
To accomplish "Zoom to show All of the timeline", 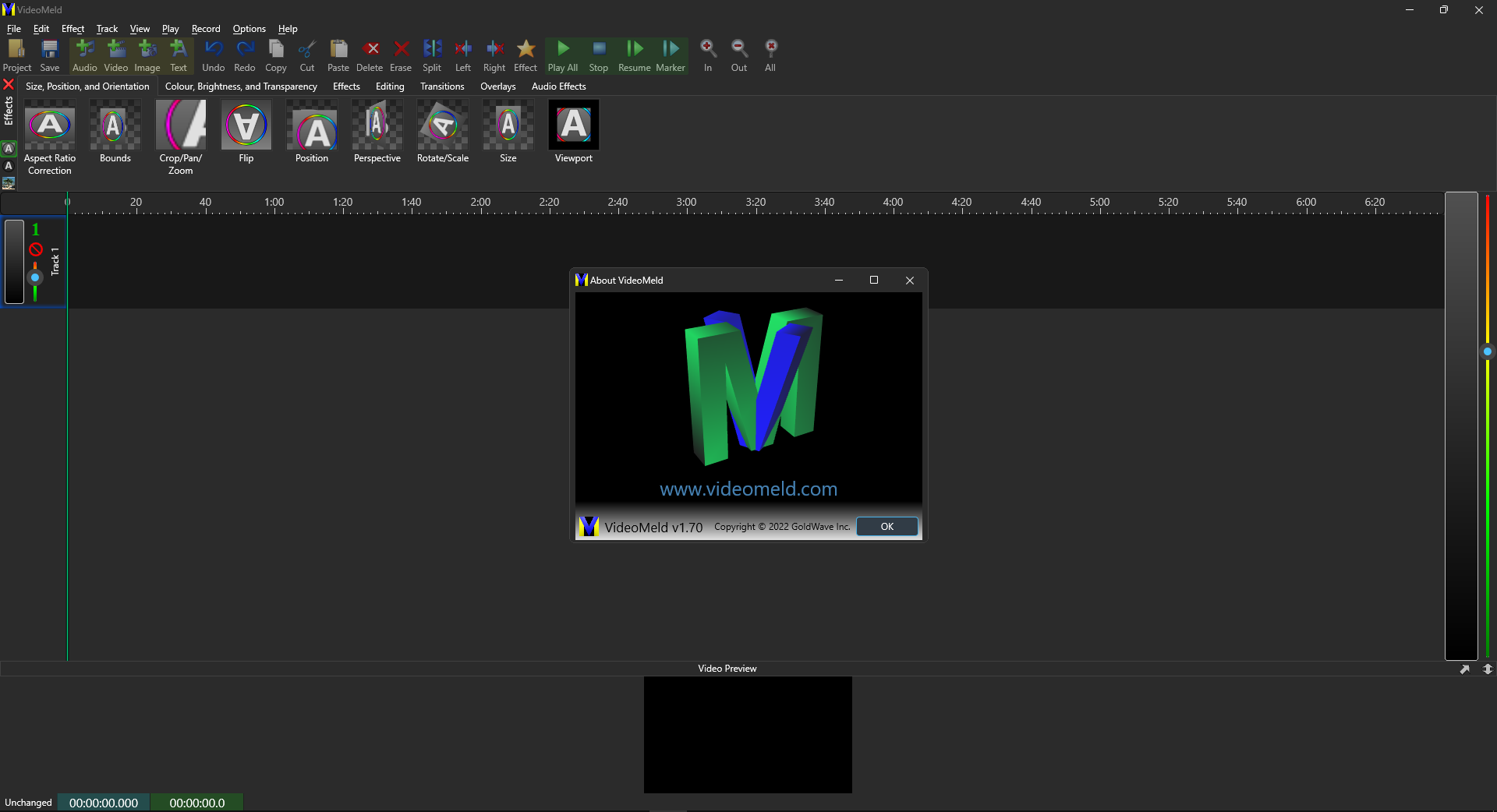I will point(770,55).
